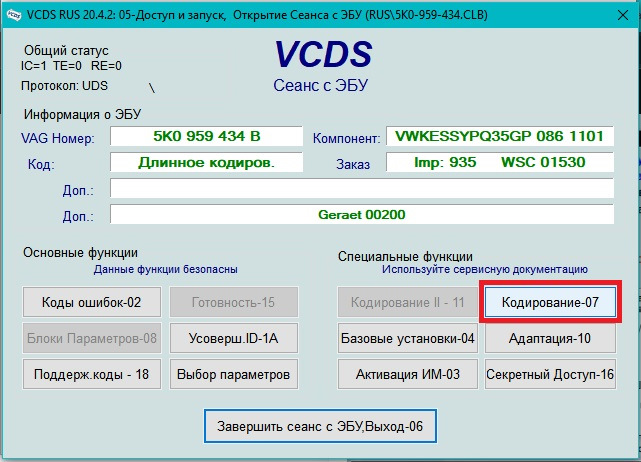641x462 pixels.
Task: Click the VAG Номер: label
Action: point(58,139)
